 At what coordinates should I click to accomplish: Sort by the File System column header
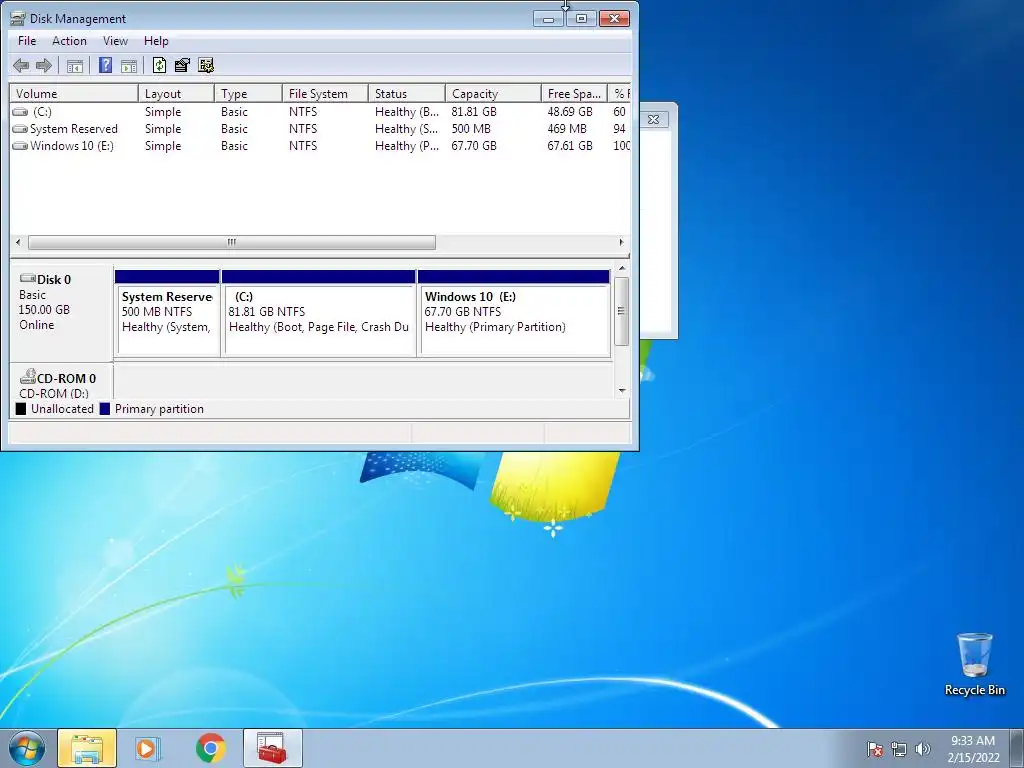[325, 93]
